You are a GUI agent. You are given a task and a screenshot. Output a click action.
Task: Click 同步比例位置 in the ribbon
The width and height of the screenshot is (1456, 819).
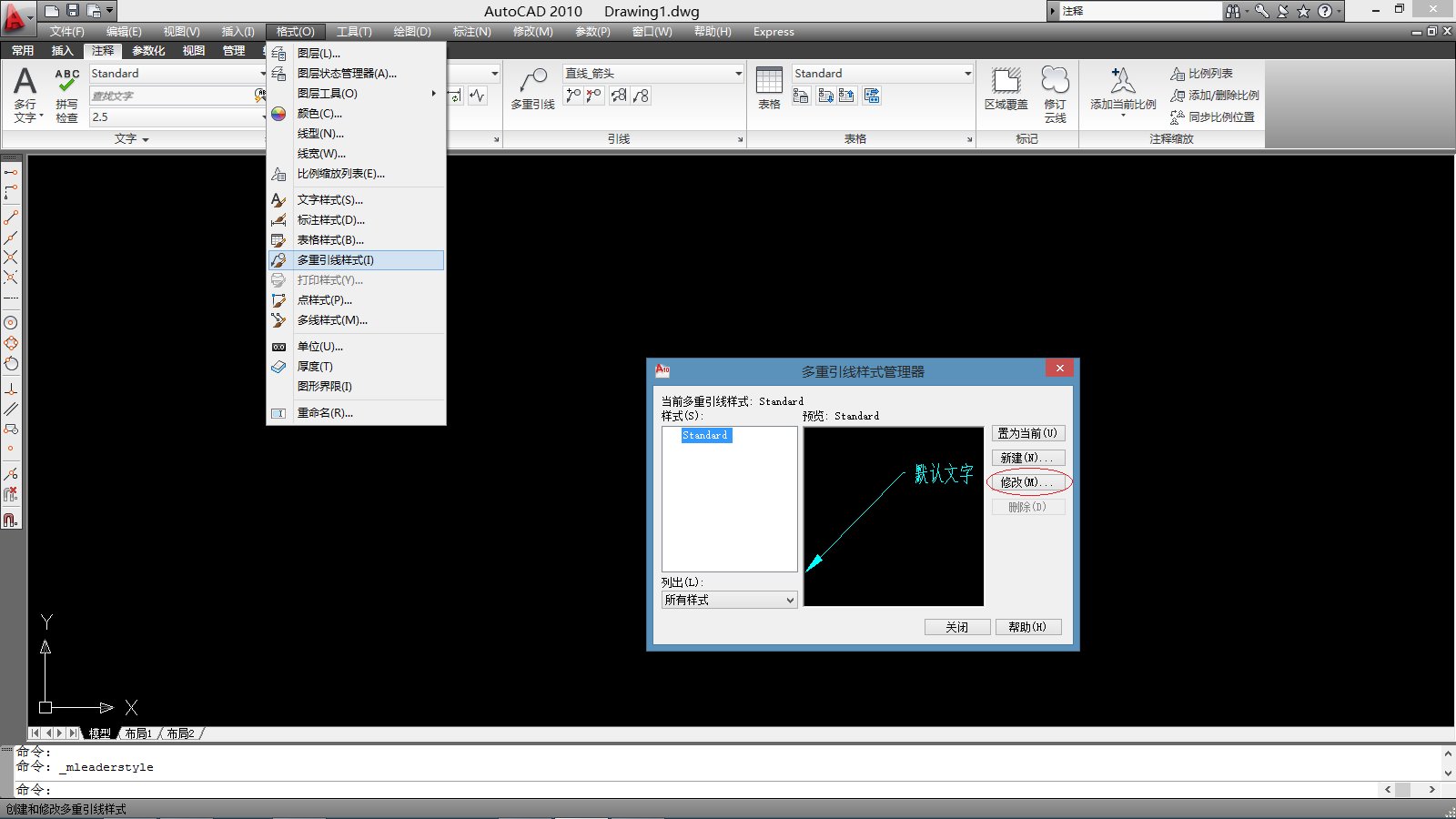point(1213,117)
